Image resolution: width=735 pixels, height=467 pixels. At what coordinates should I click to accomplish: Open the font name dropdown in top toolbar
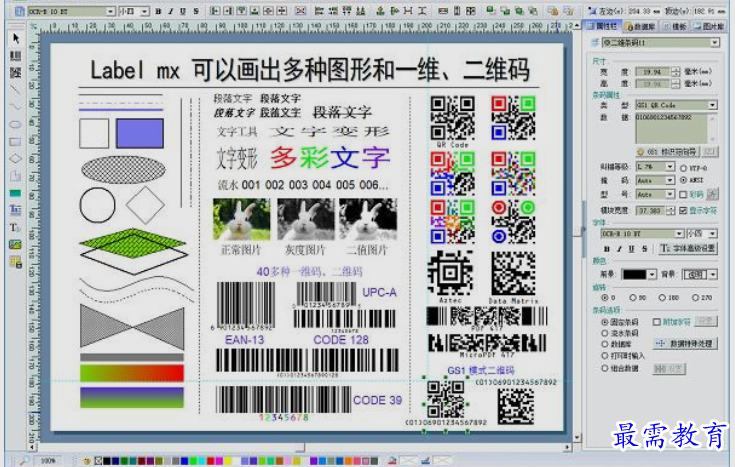point(111,11)
